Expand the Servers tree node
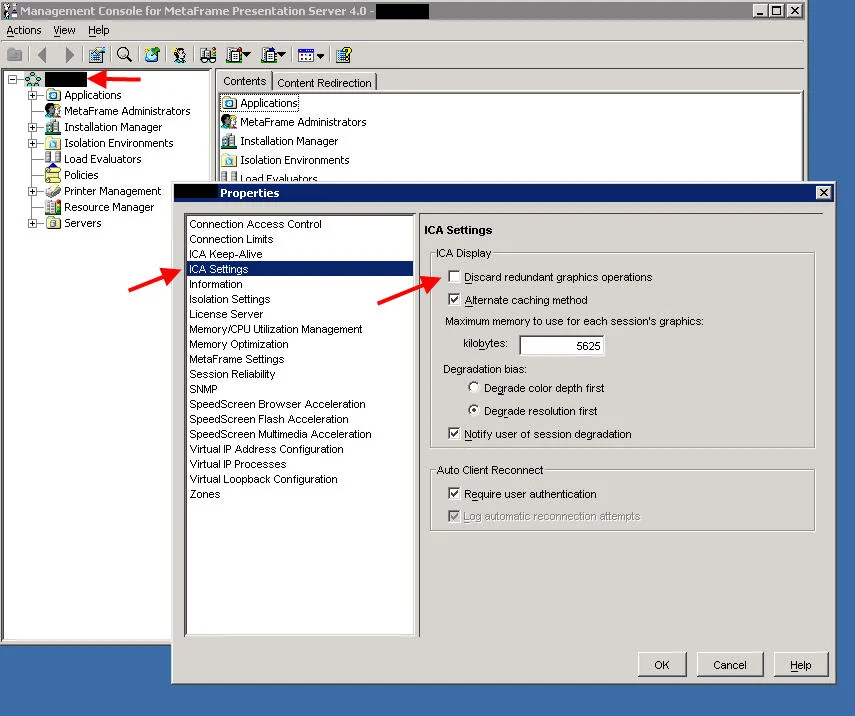 pos(33,224)
